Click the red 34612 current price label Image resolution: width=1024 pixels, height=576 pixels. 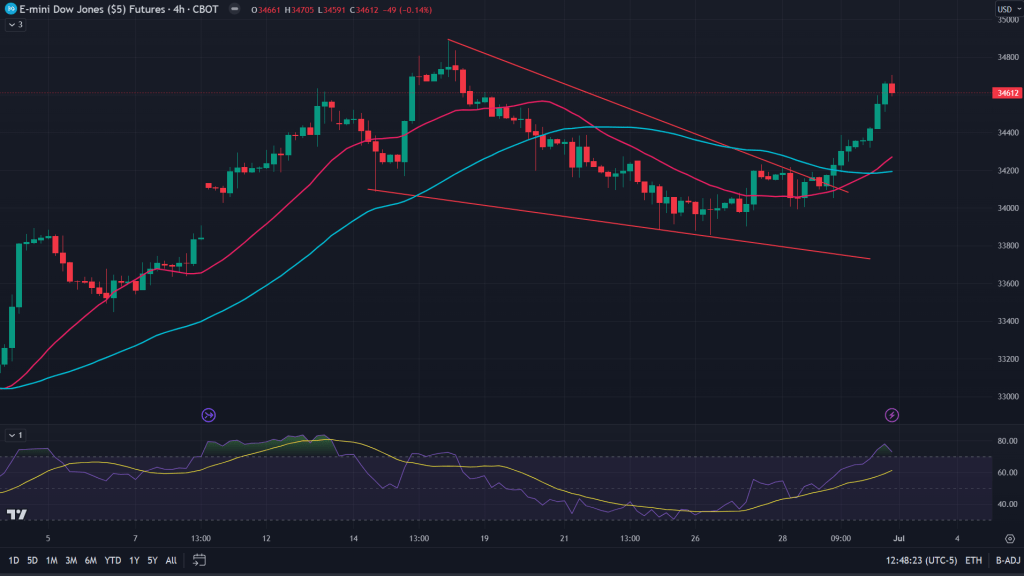point(1005,93)
